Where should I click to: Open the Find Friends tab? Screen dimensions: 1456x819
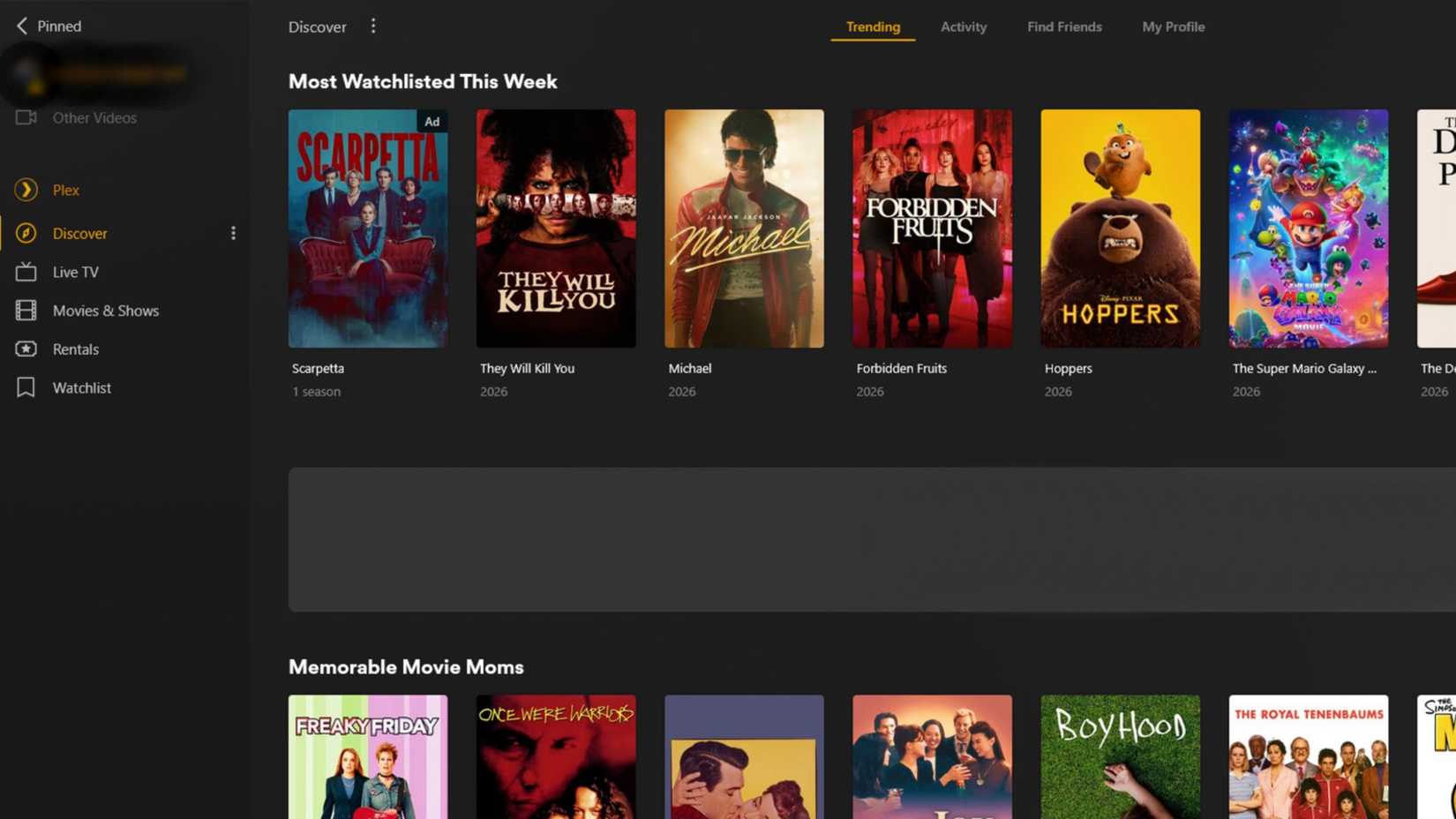(1064, 26)
